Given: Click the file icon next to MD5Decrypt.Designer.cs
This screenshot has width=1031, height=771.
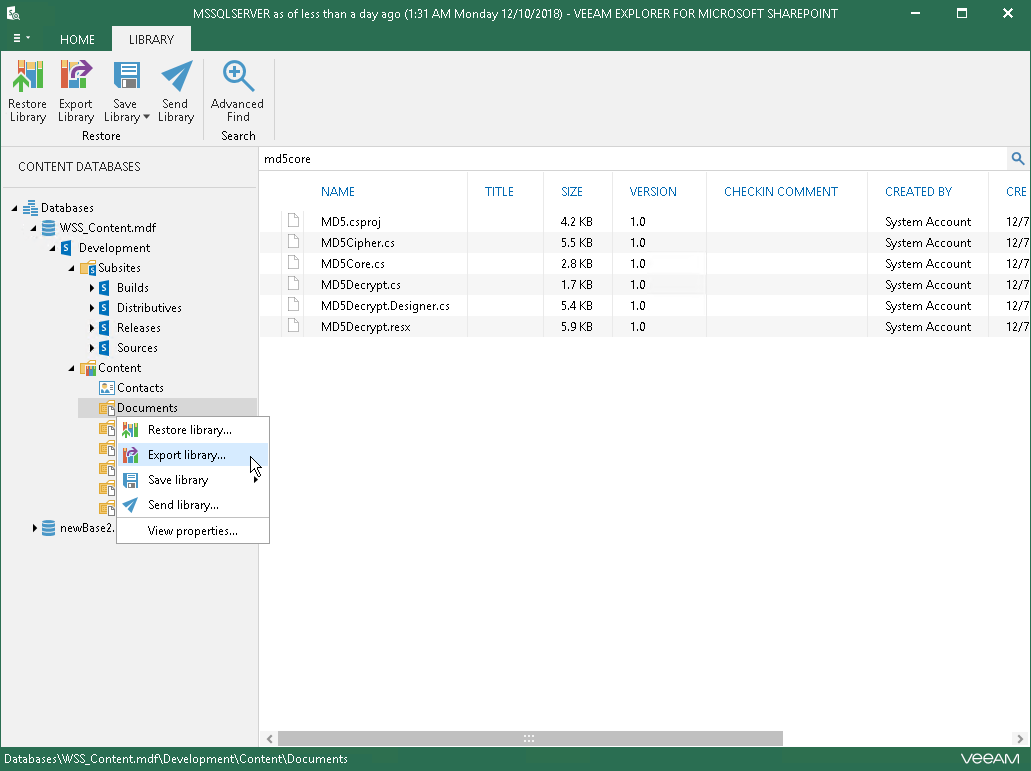Looking at the screenshot, I should click(x=293, y=305).
